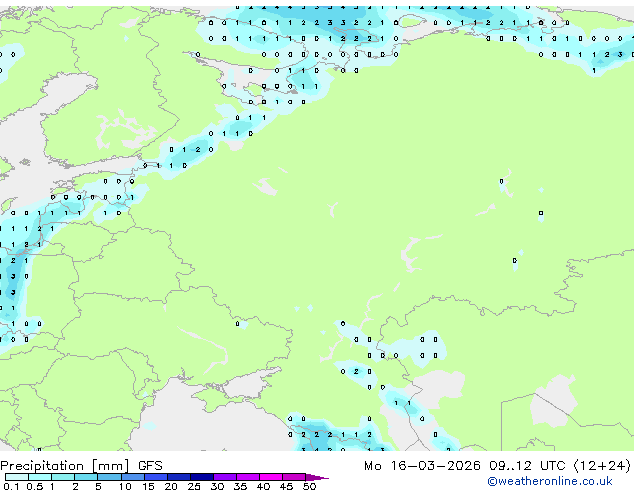Pick the 10–15 mm blue legend swatch
Screen dimensions: 634x490
[x=133, y=477]
